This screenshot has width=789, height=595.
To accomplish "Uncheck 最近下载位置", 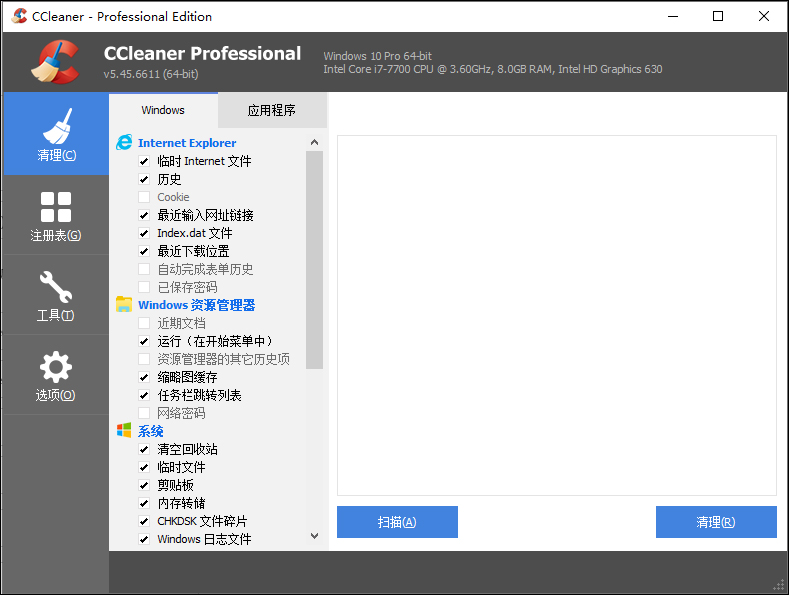I will pos(144,251).
